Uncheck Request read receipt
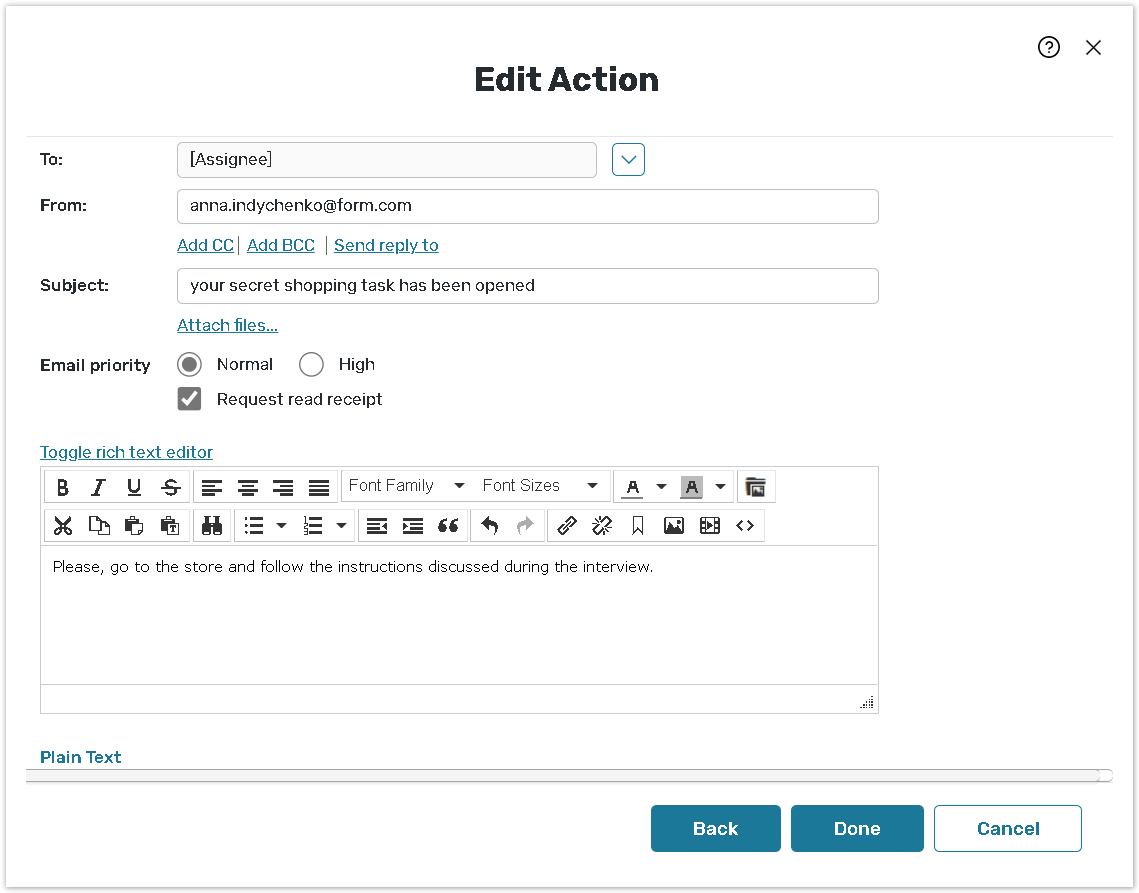 (189, 399)
